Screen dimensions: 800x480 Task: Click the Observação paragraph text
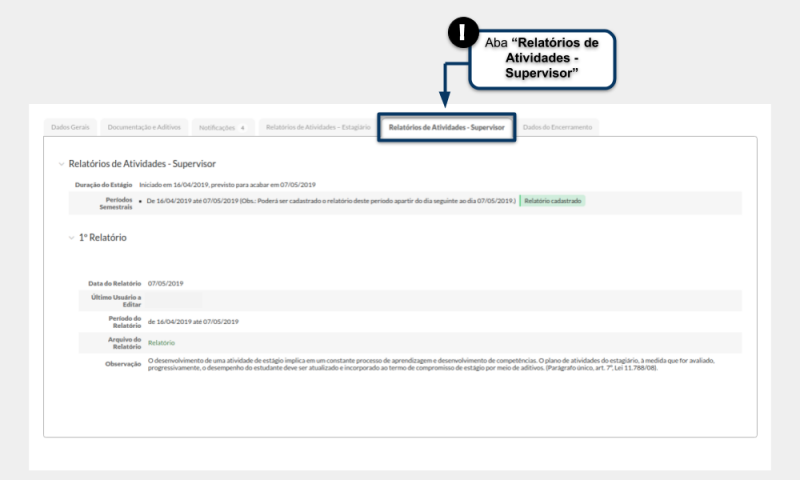[x=431, y=364]
